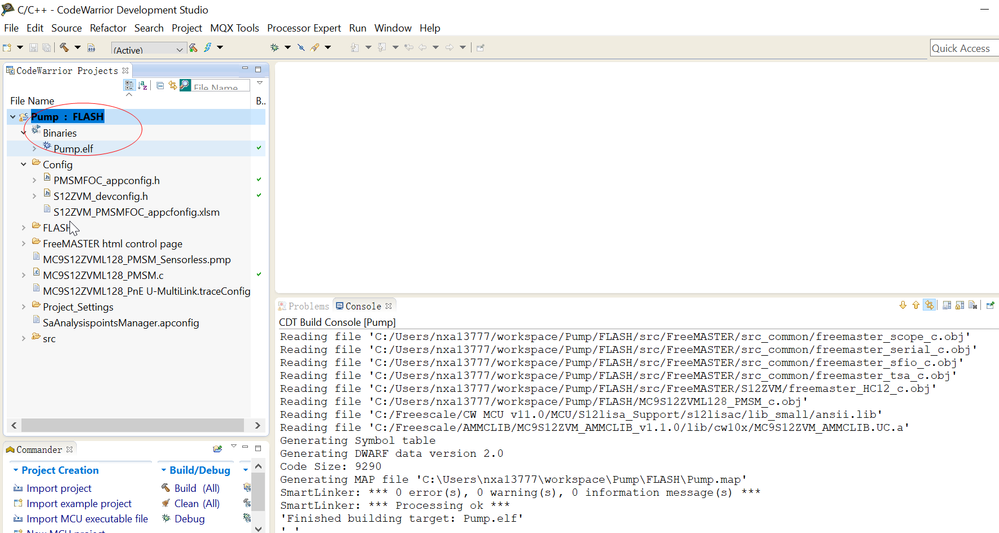Viewport: 999px width, 533px height.
Task: Minimize the Commander panel
Action: pos(245,447)
